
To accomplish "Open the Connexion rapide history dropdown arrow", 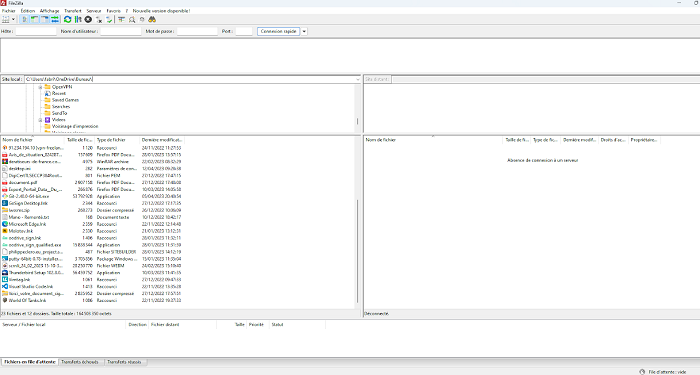I will coord(304,31).
